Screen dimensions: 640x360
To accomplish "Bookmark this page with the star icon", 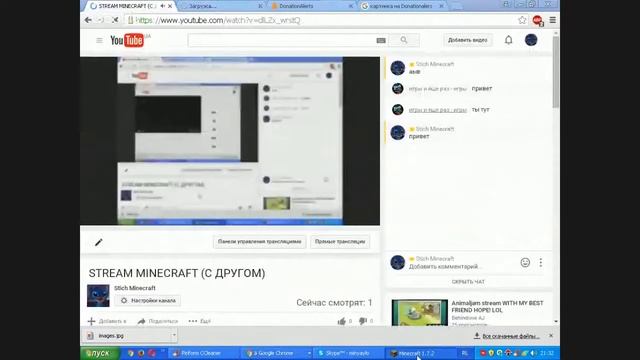I will pos(522,20).
